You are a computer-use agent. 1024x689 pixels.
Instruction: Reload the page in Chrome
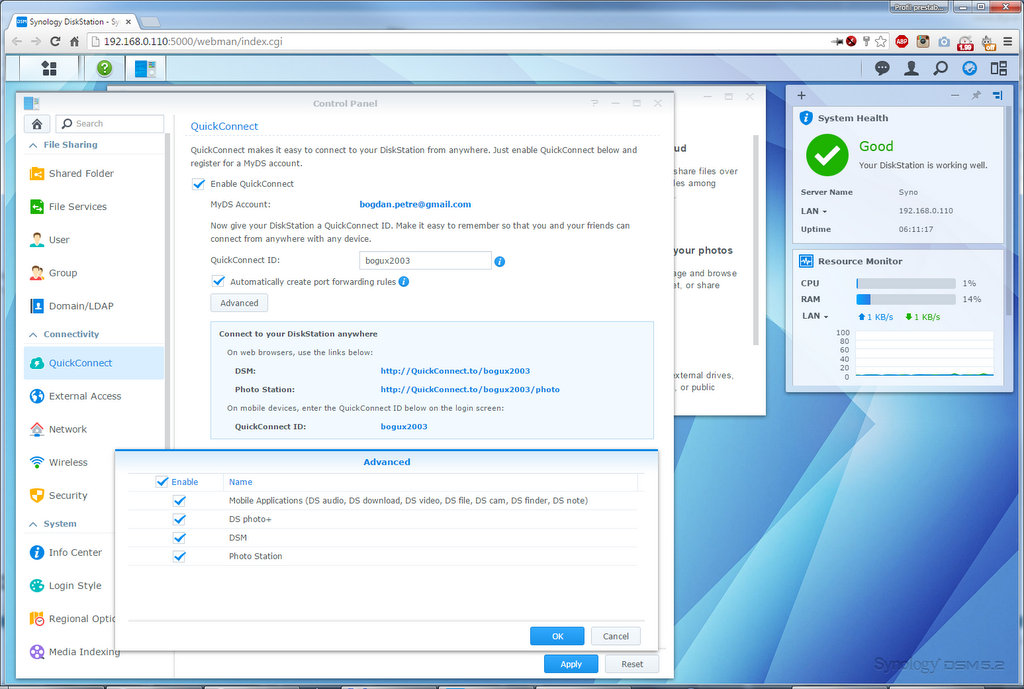tap(55, 41)
